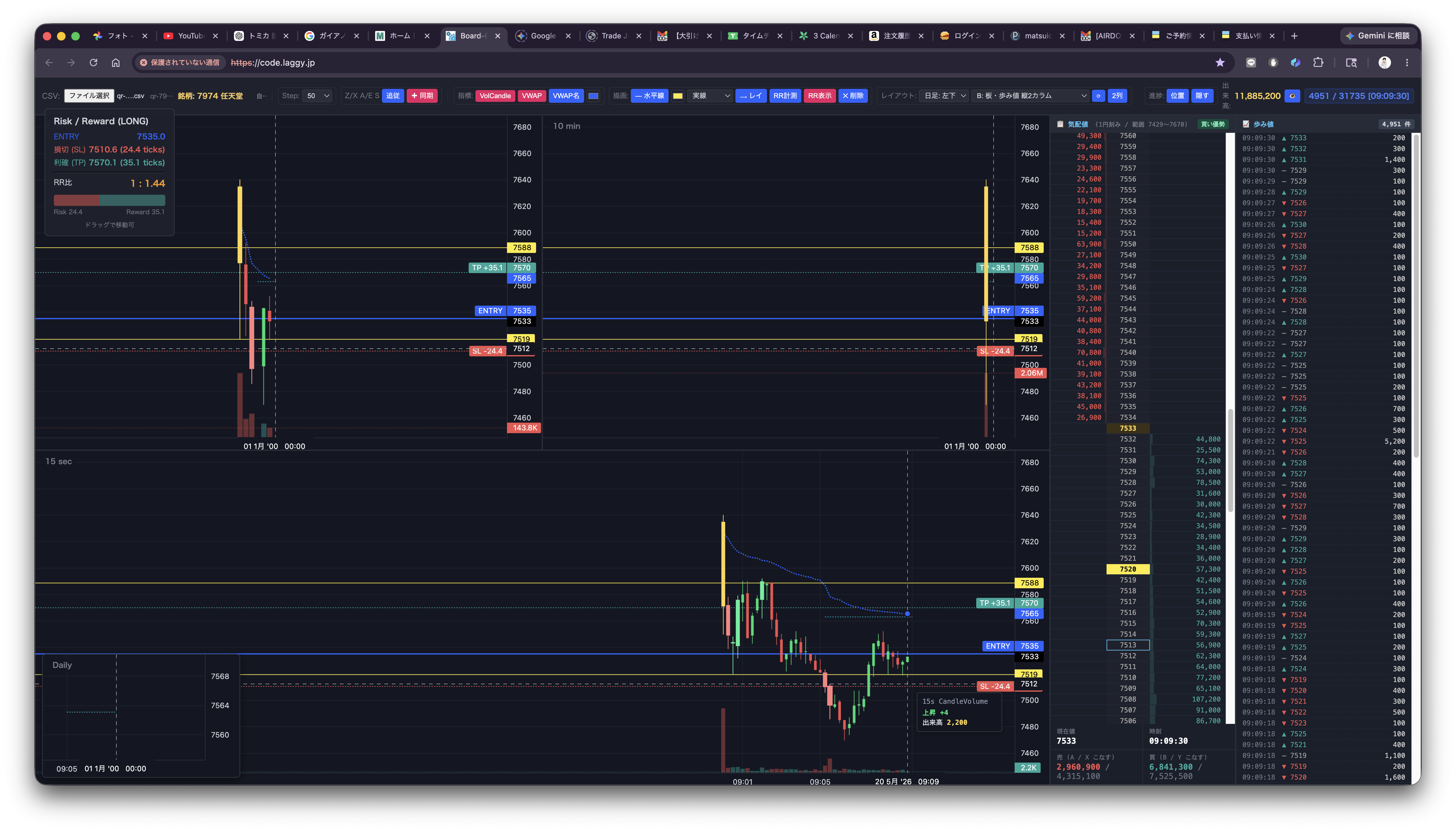The width and height of the screenshot is (1456, 831).
Task: Open the new tab plus button
Action: coord(1294,36)
